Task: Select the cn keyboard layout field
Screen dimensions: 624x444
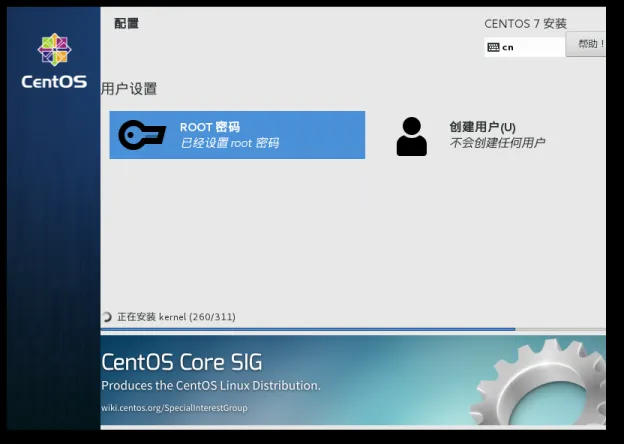Action: [525, 47]
